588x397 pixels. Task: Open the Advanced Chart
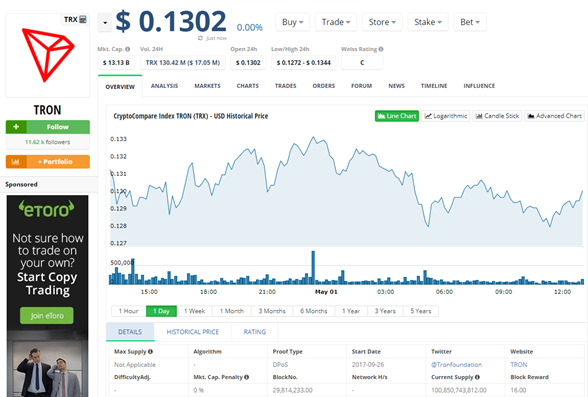click(x=555, y=116)
